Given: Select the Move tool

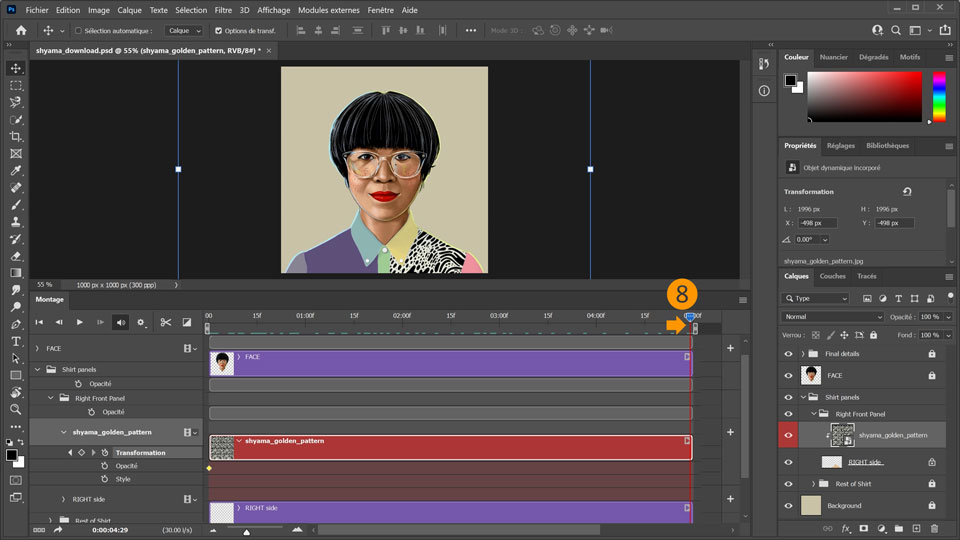Looking at the screenshot, I should (16, 68).
